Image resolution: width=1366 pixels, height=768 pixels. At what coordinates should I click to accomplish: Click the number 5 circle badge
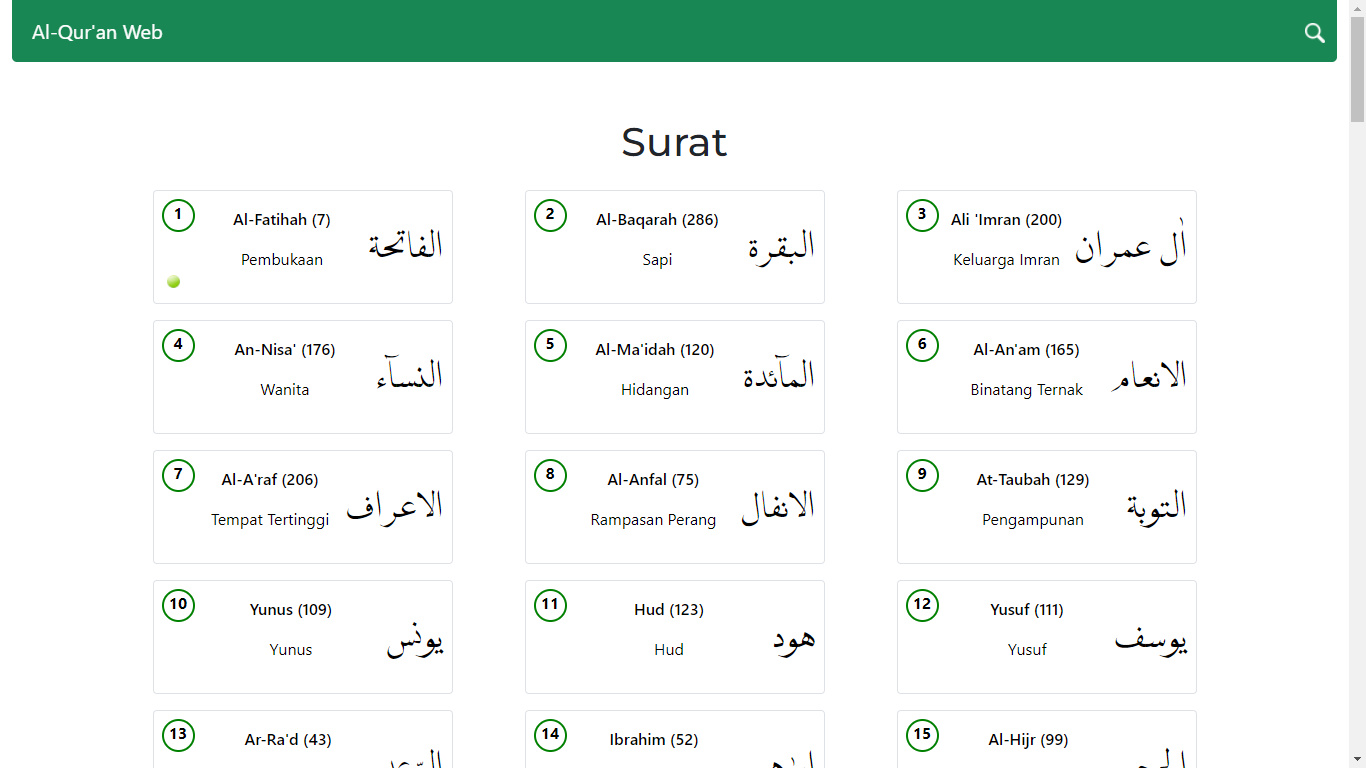[550, 345]
